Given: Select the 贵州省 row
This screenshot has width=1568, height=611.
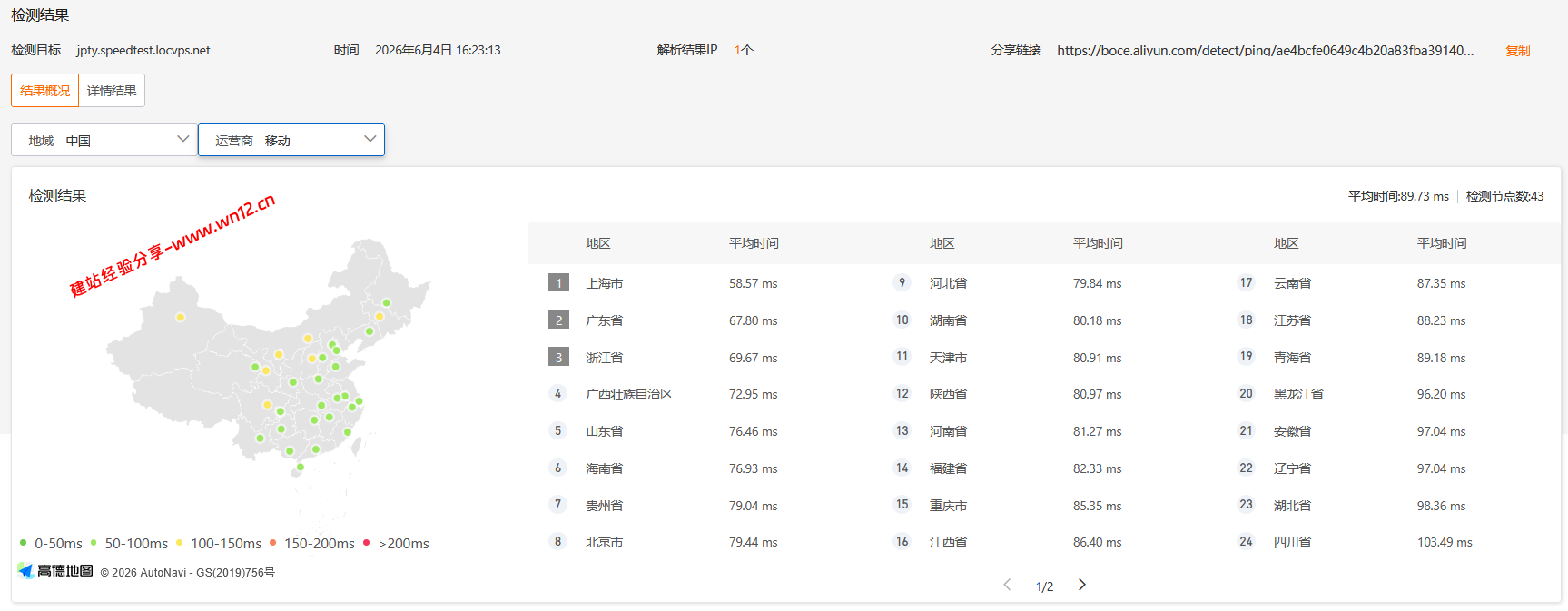Looking at the screenshot, I should pos(700,506).
